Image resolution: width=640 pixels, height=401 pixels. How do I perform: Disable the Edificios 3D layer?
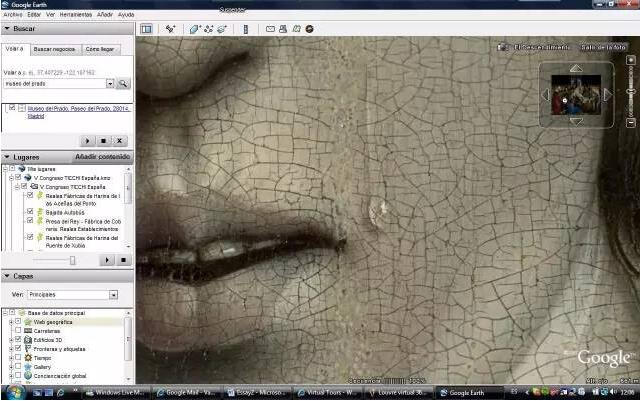coord(18,339)
